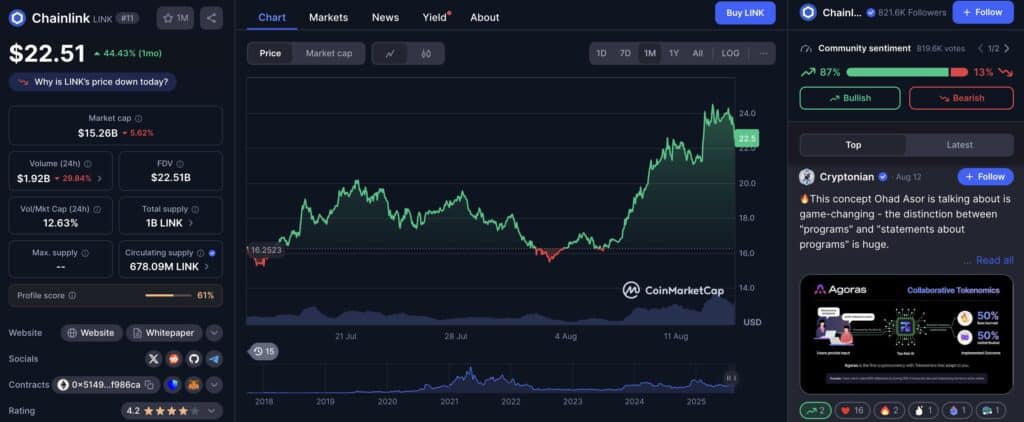Open the Markets tab
Image resolution: width=1024 pixels, height=422 pixels.
point(328,18)
